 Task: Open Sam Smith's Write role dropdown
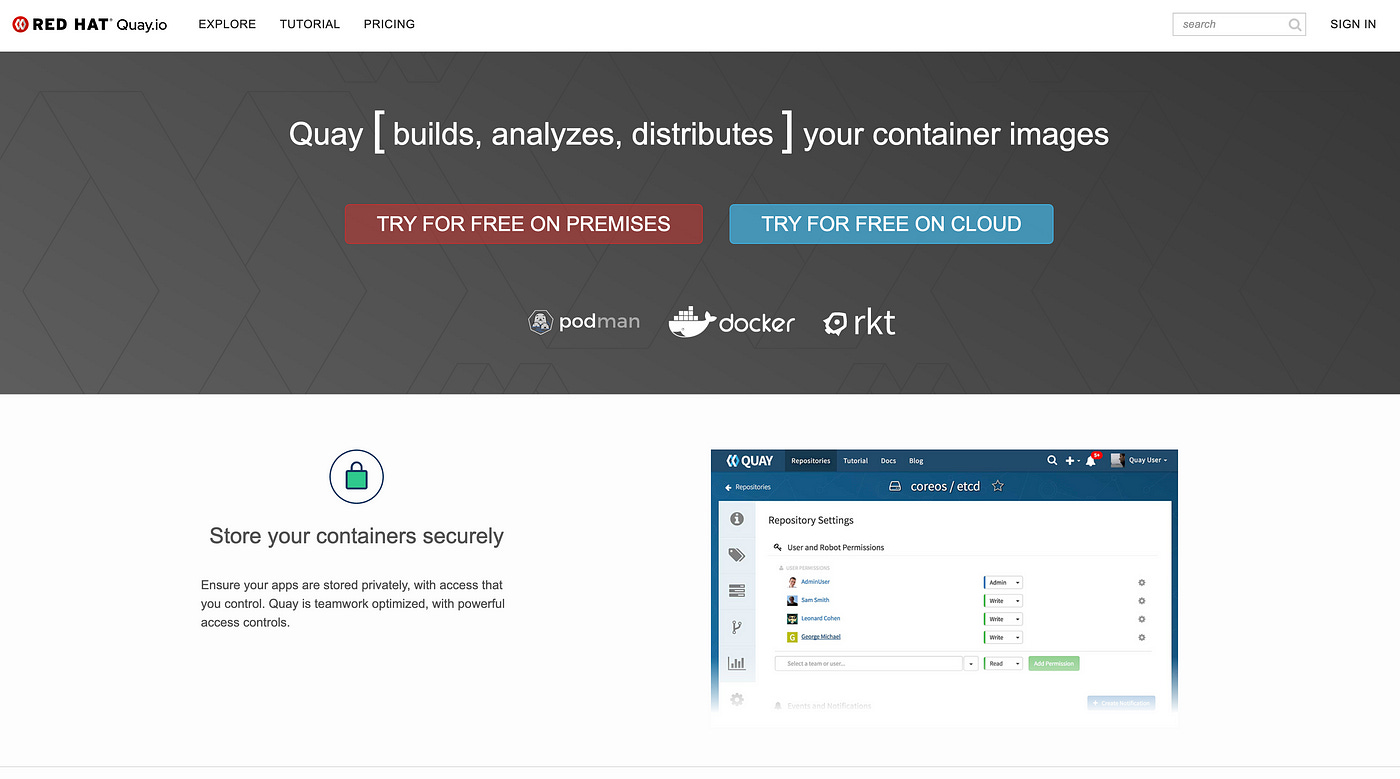(x=1004, y=601)
